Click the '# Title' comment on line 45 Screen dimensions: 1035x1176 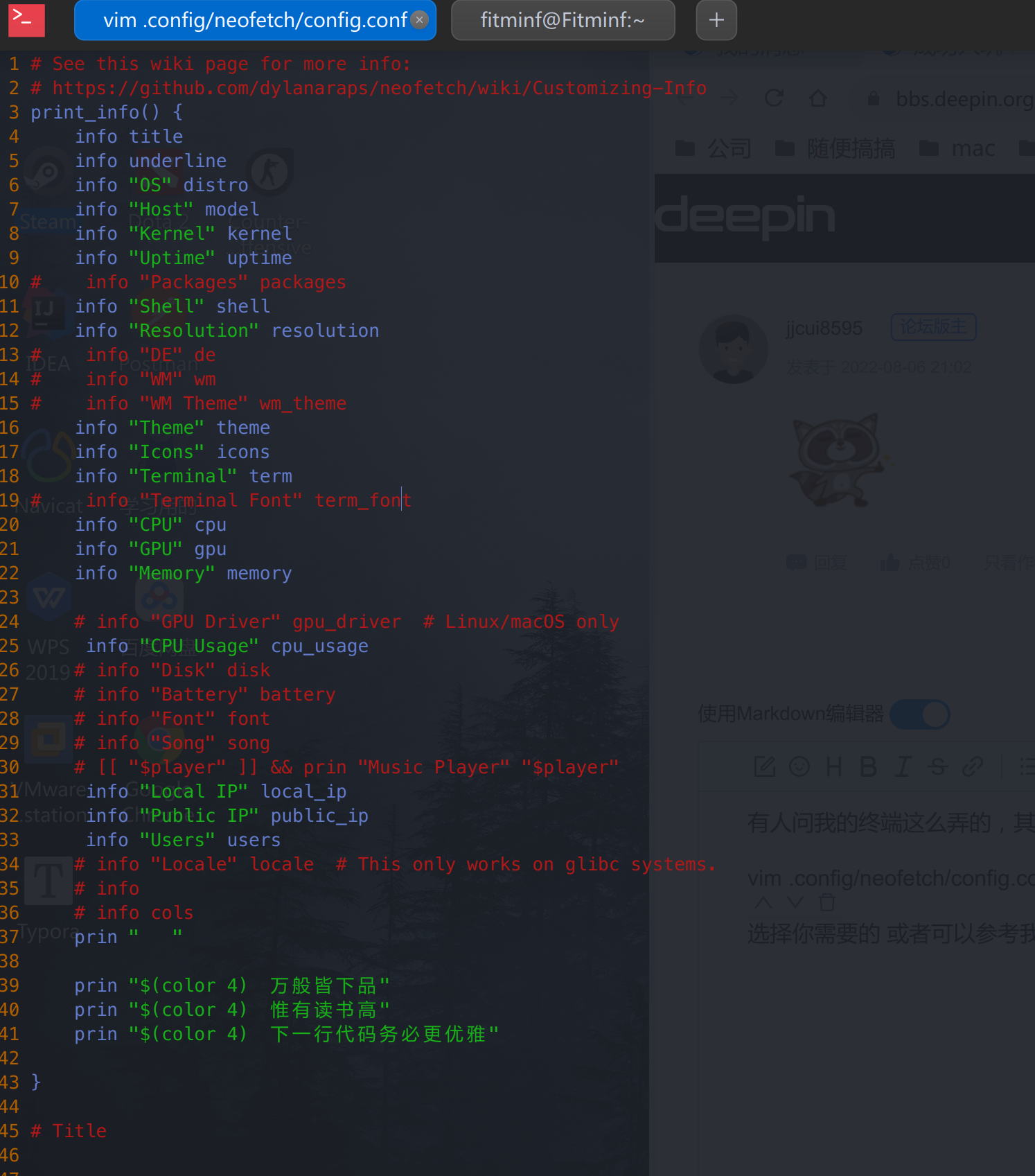coord(69,1131)
